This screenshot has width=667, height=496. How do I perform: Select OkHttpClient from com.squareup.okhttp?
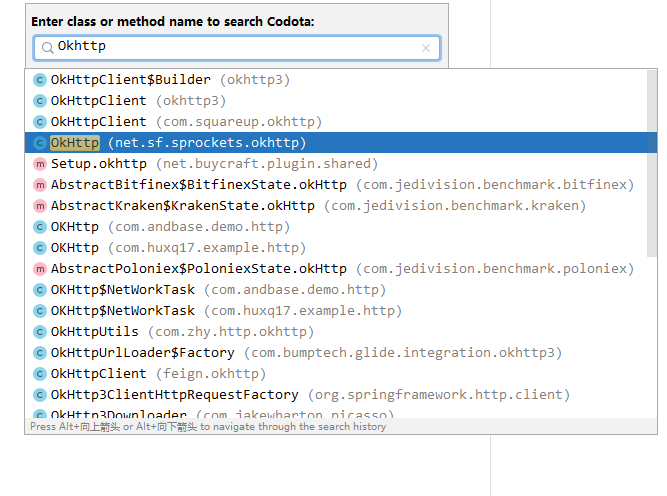185,122
